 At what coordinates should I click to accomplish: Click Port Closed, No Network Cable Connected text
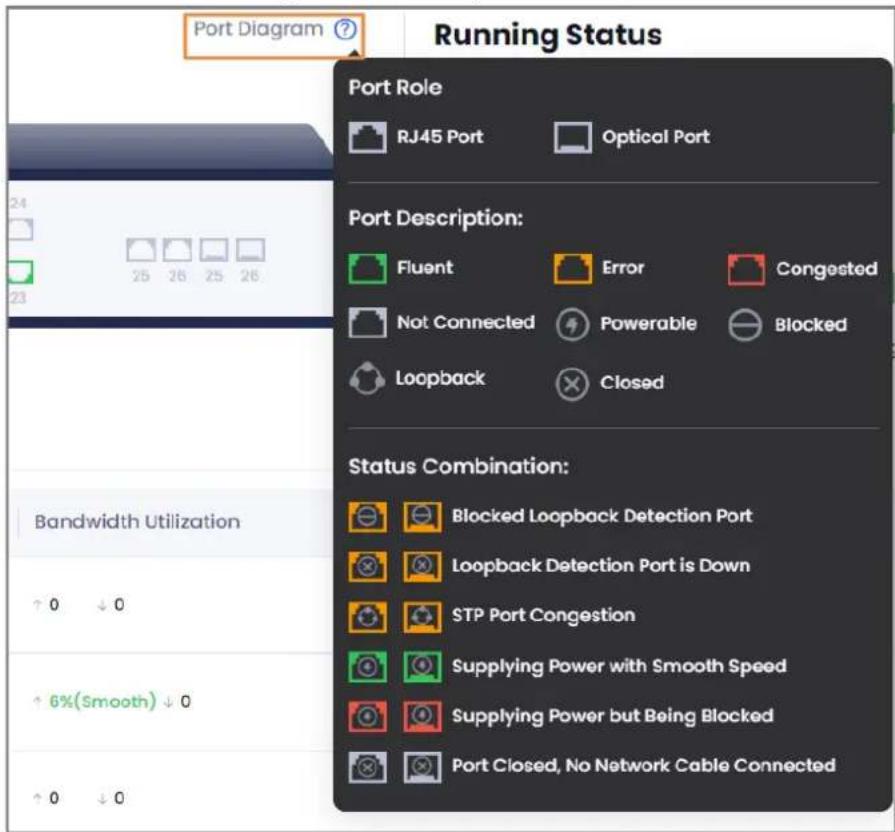644,765
